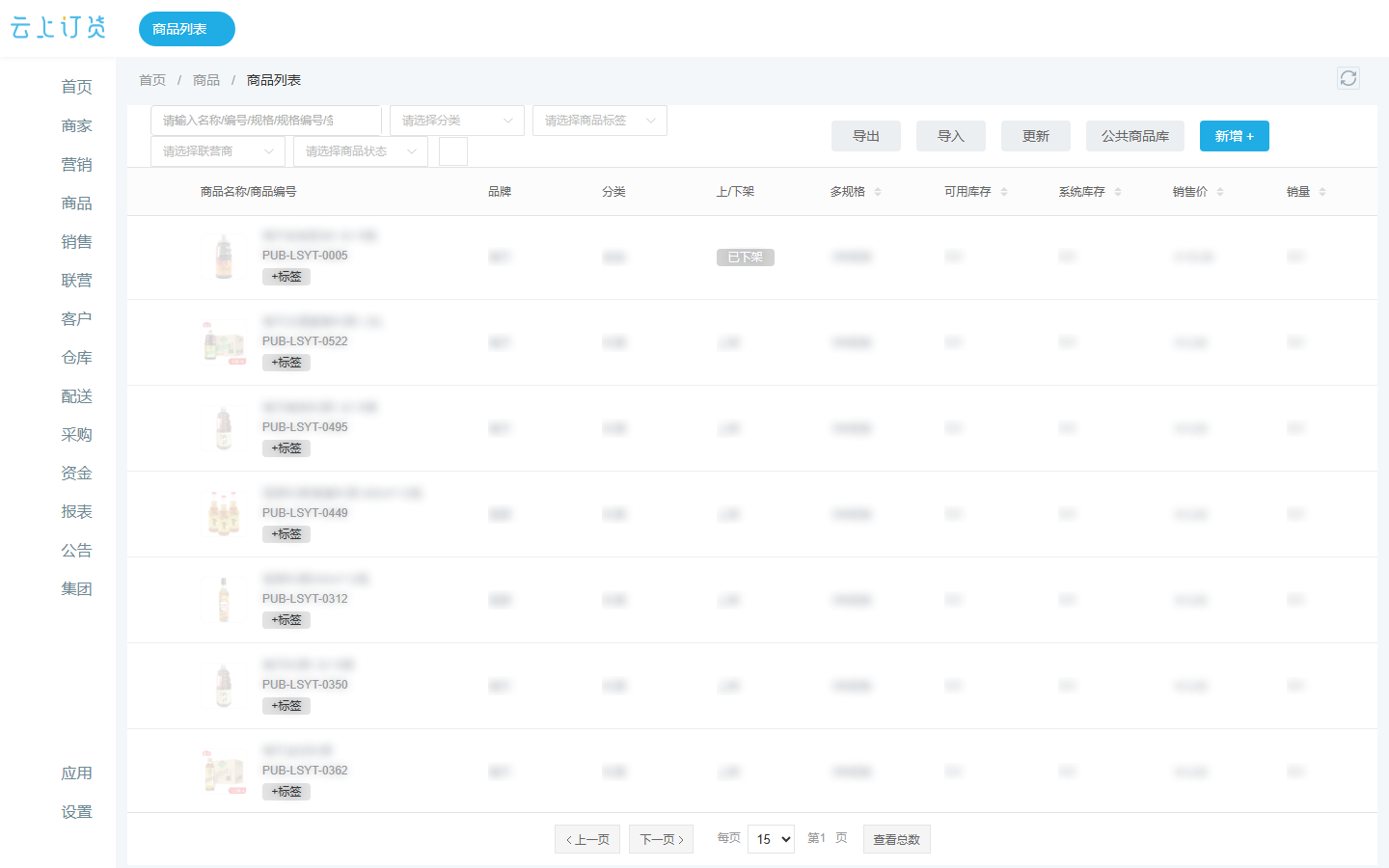The height and width of the screenshot is (868, 1389).
Task: Open product image for PUB-LSYT-0522
Action: [x=224, y=342]
